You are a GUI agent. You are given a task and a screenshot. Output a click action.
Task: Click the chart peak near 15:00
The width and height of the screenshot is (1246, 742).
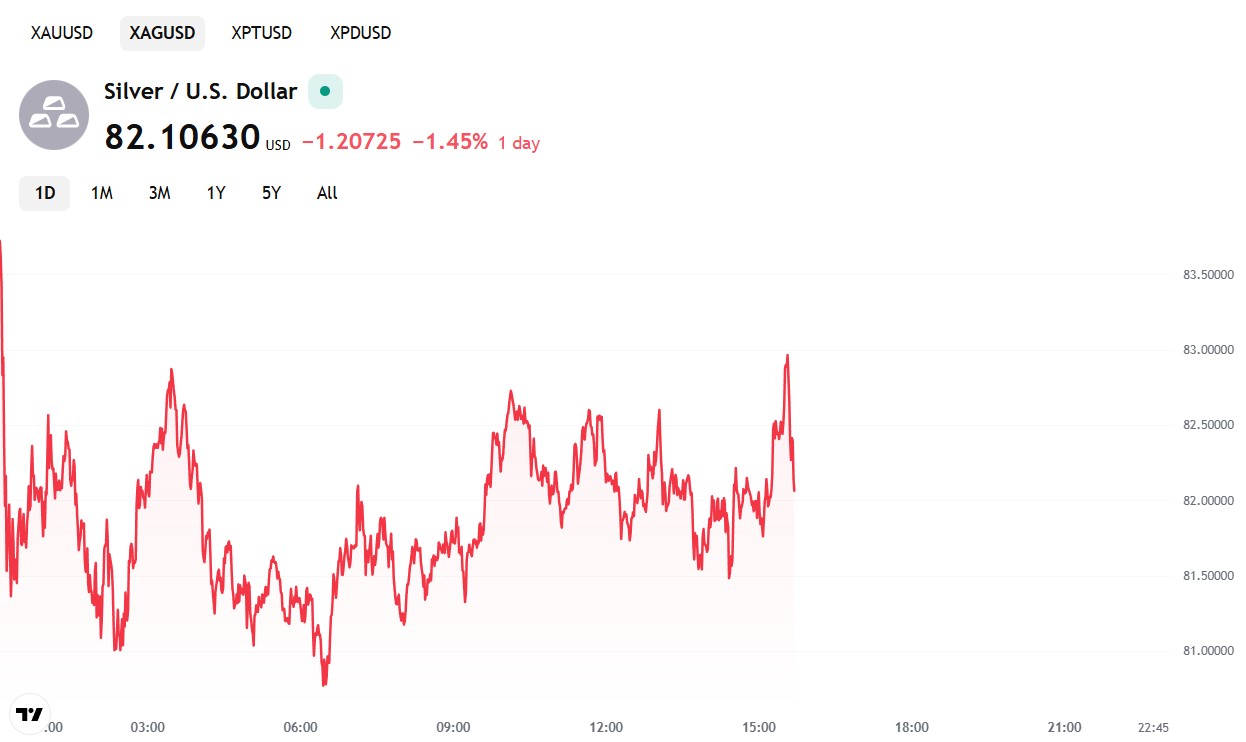point(787,355)
